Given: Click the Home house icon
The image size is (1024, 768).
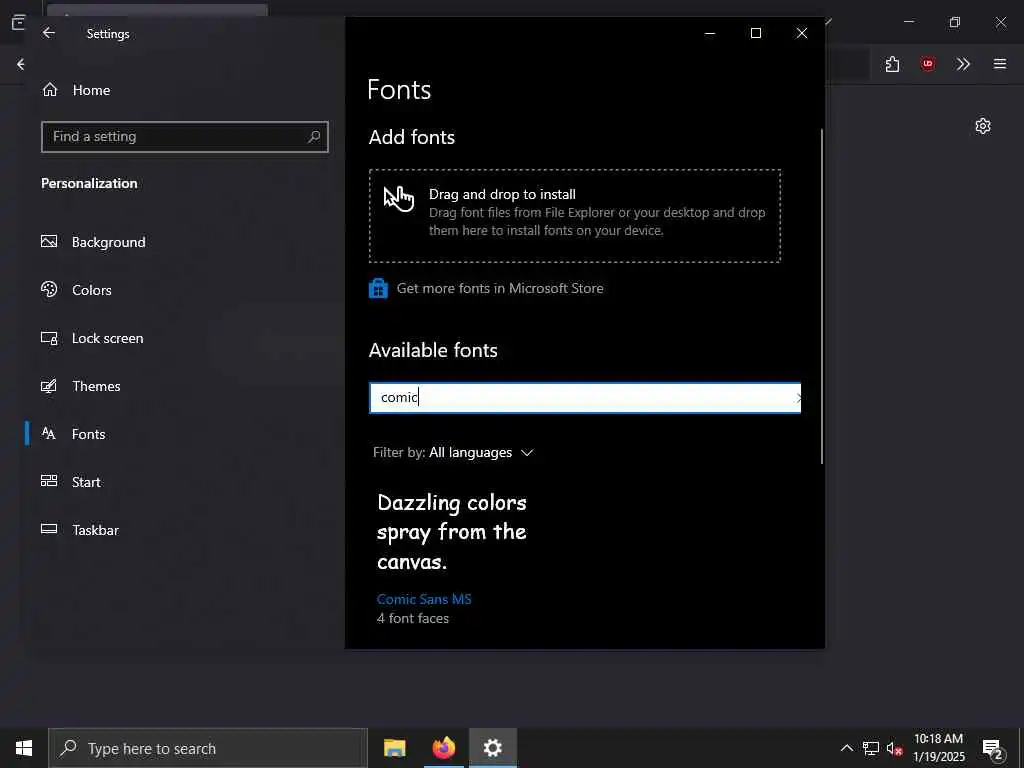Looking at the screenshot, I should [50, 89].
